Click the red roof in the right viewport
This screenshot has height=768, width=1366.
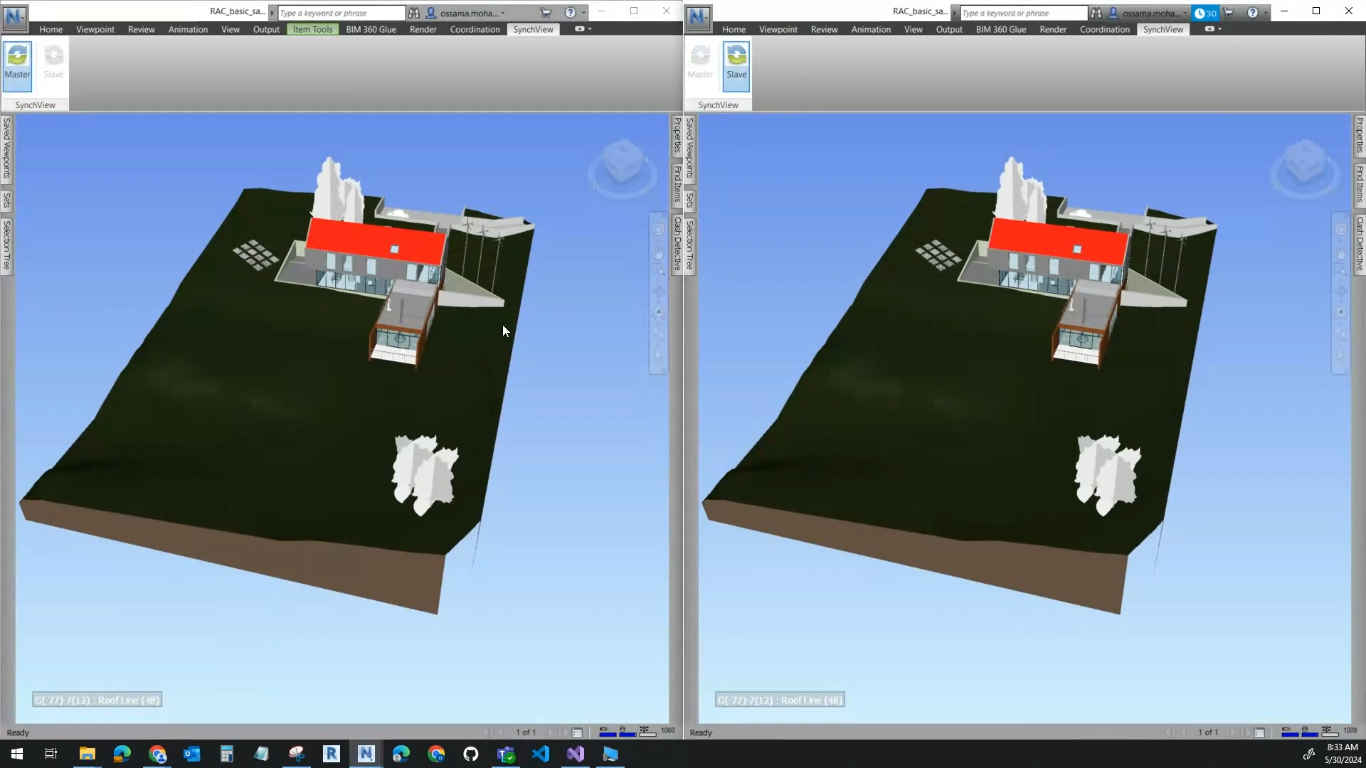(x=1058, y=243)
